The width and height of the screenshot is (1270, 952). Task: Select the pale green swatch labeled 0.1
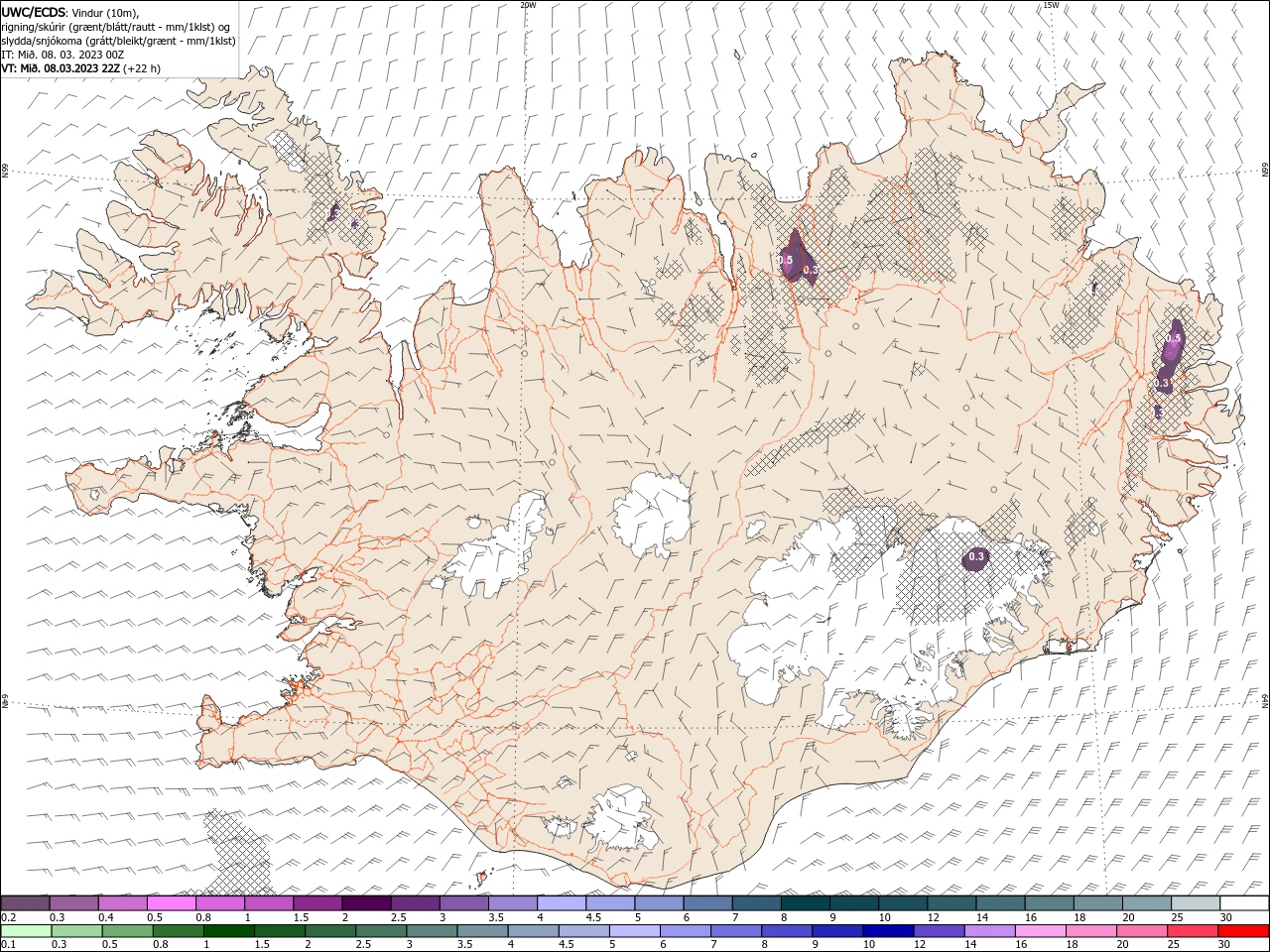coord(26,931)
